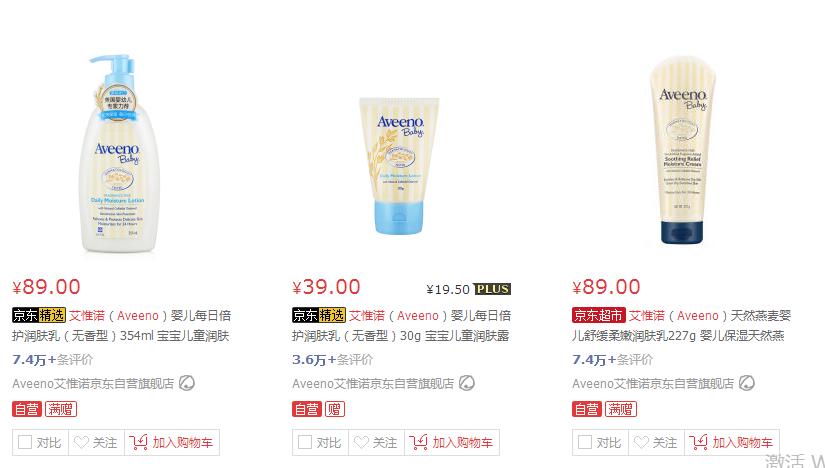Viewport: 825px width, 468px height.
Task: Open the 354ml pump bottle product image
Action: [120, 154]
